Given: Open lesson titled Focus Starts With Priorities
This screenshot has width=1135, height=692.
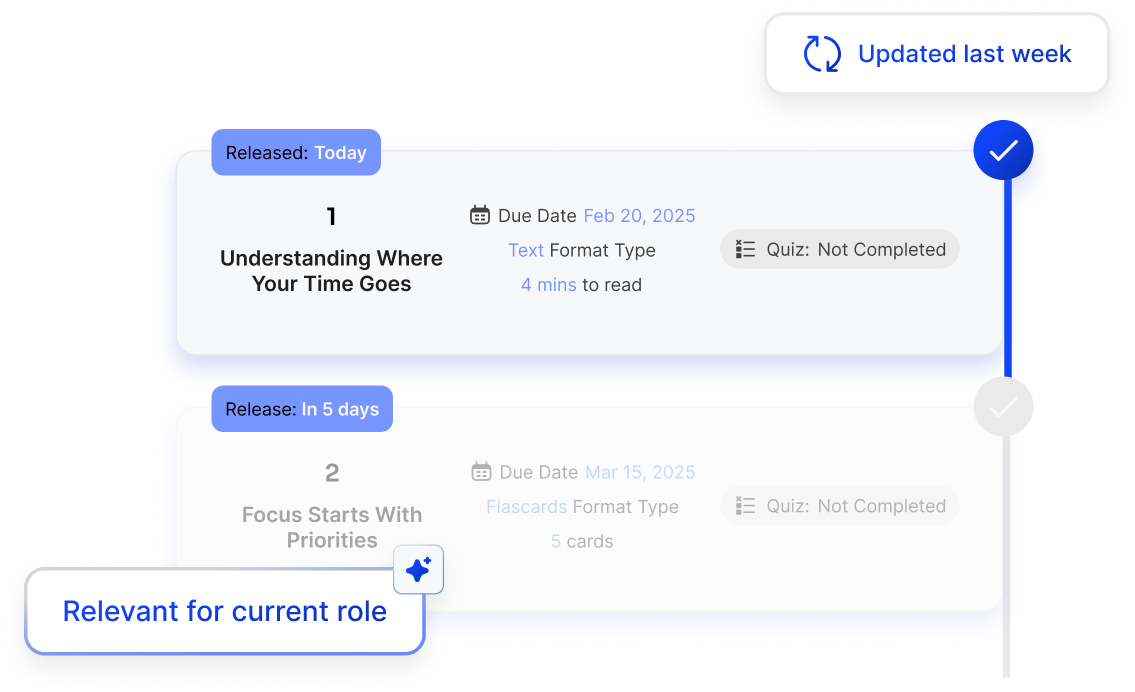Looking at the screenshot, I should (x=332, y=528).
